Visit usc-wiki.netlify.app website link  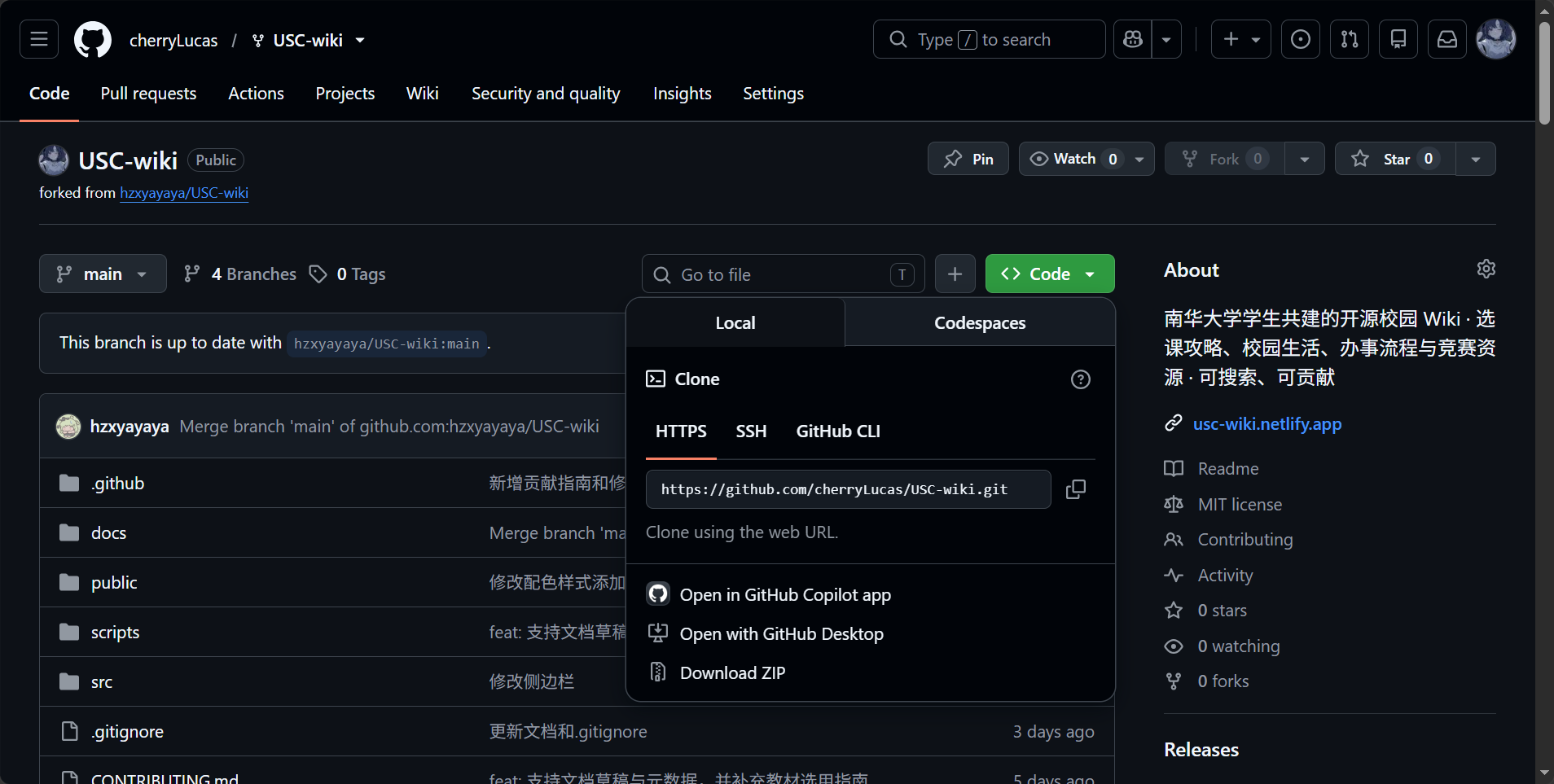click(x=1267, y=423)
